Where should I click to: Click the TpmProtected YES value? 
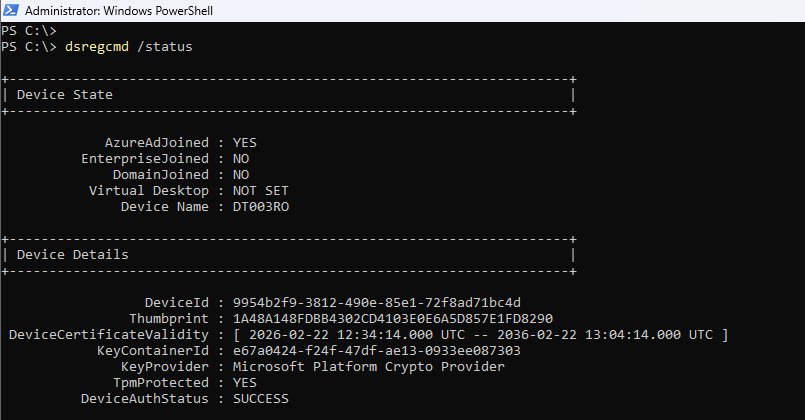(x=245, y=383)
